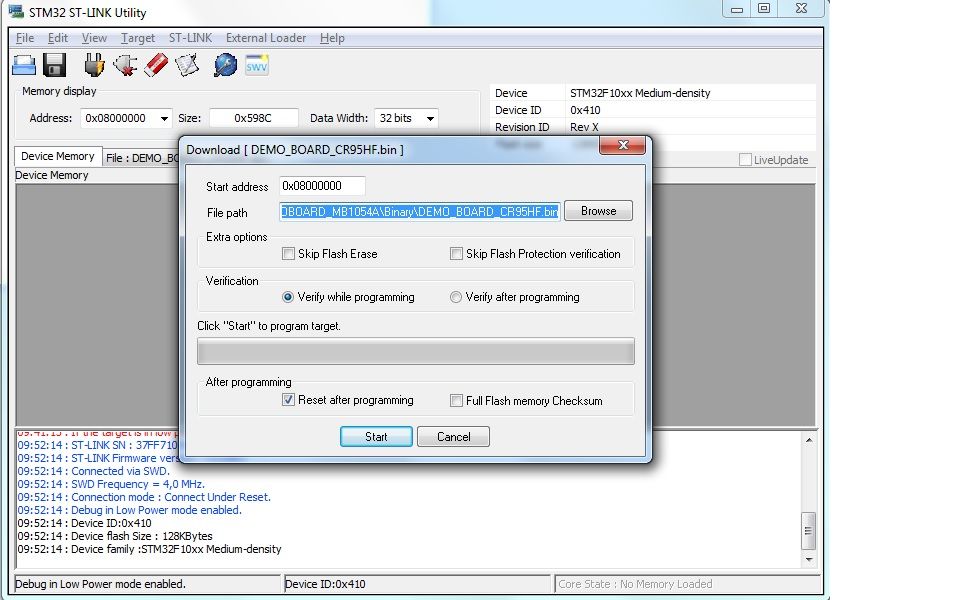Open the External Loader menu
Viewport: 968px width, 600px height.
[265, 38]
